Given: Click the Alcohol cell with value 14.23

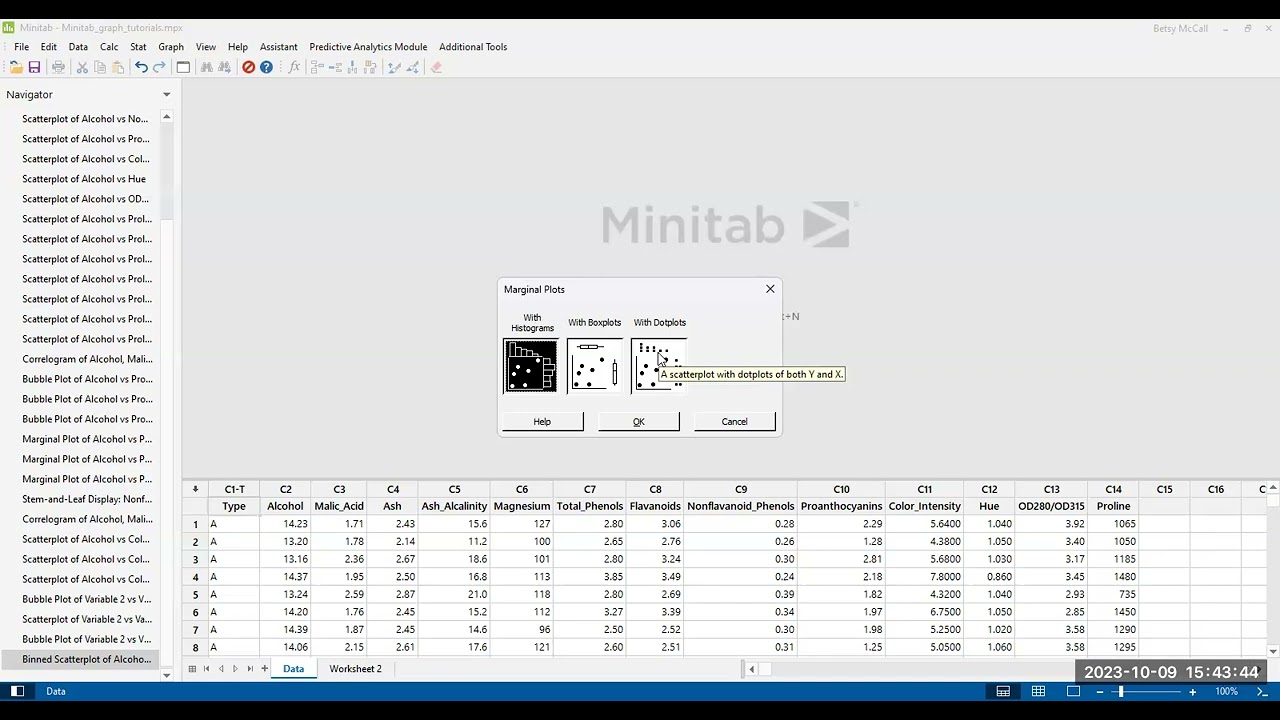Looking at the screenshot, I should pyautogui.click(x=285, y=524).
